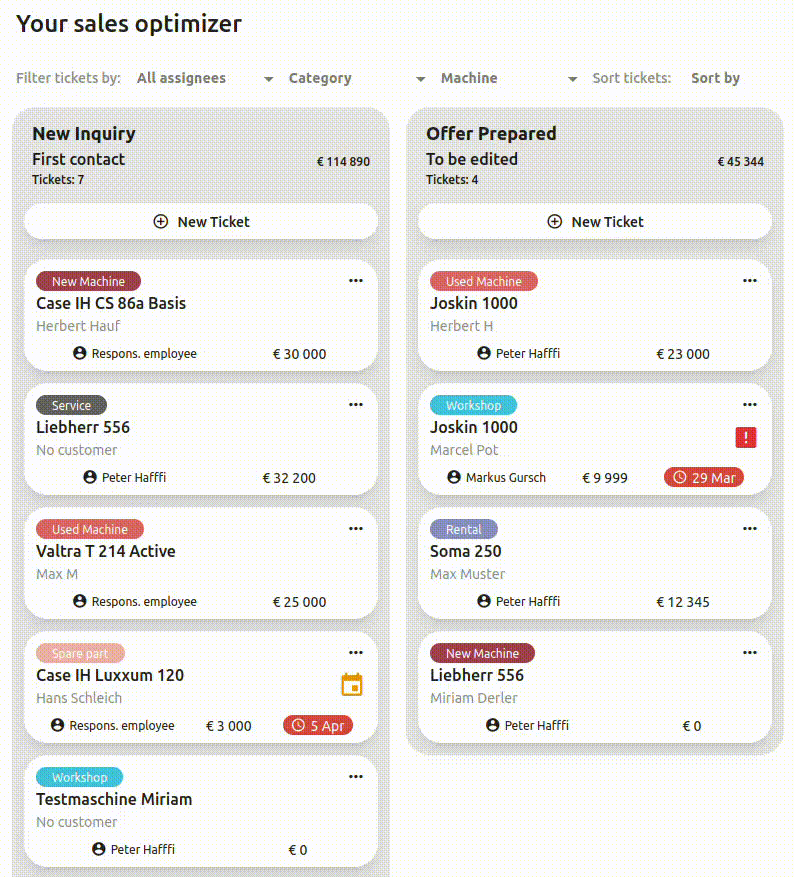Open the Sort by dropdown
Image resolution: width=794 pixels, height=877 pixels.
pyautogui.click(x=716, y=78)
